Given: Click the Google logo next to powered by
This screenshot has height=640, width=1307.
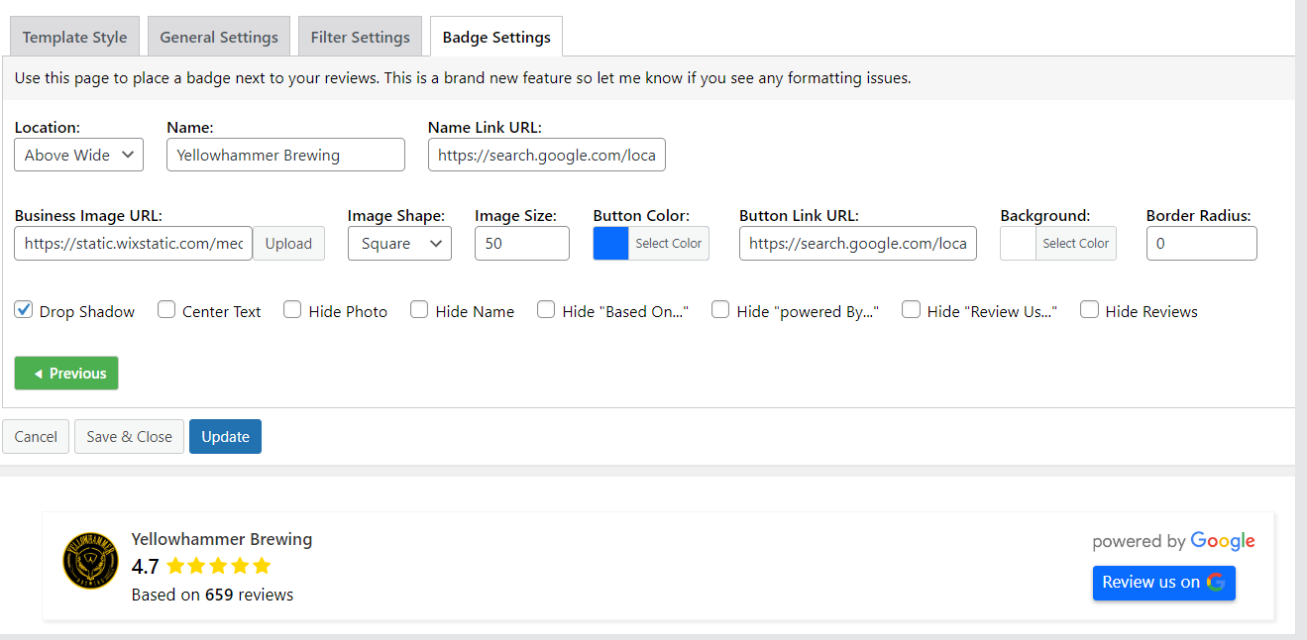Looking at the screenshot, I should point(1223,541).
